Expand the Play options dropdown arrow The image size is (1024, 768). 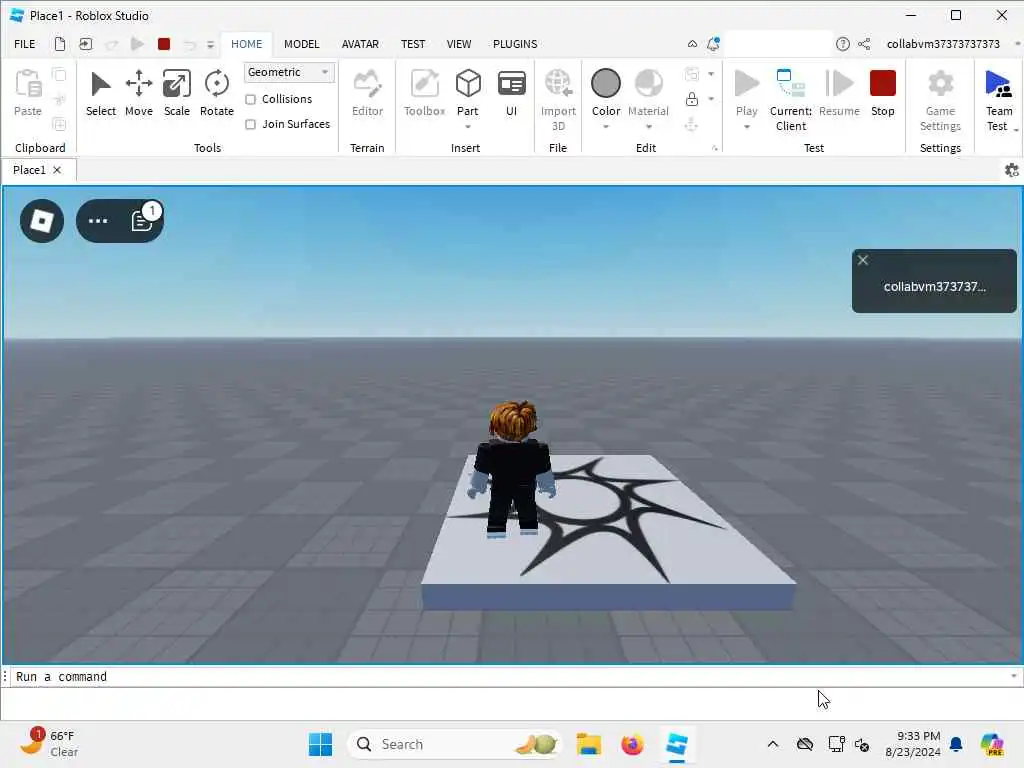click(746, 127)
